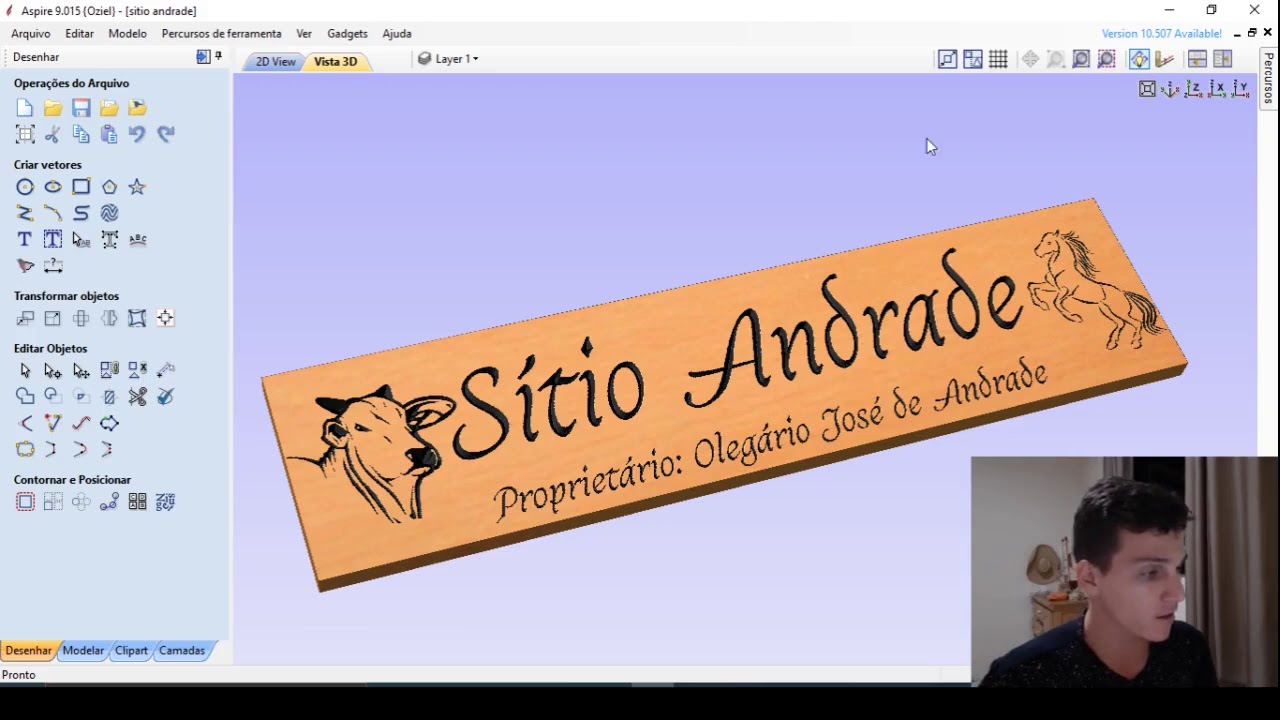
Task: Open the Modelo menu
Action: point(128,34)
